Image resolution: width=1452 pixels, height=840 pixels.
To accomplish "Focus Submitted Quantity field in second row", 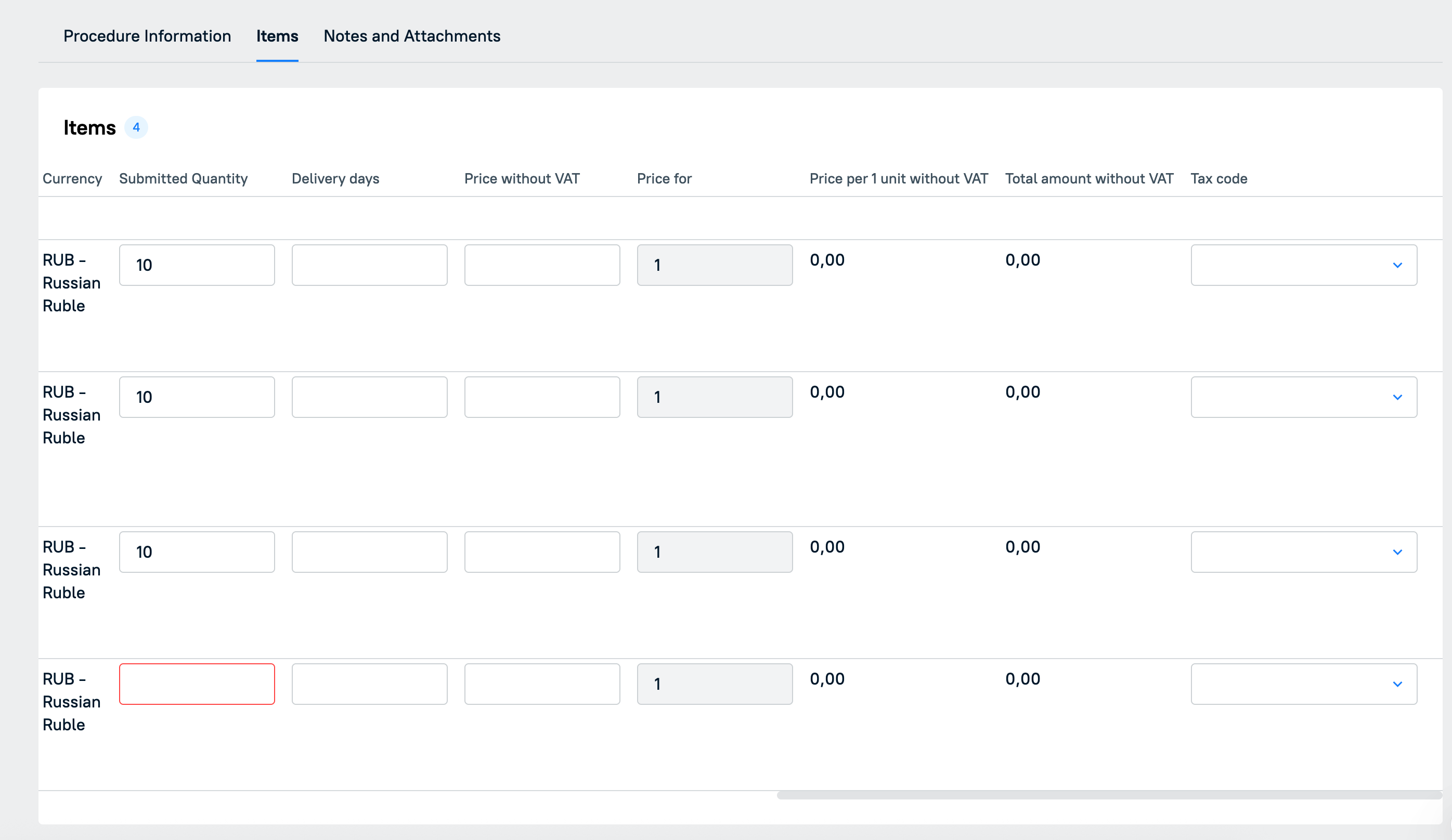I will 197,397.
